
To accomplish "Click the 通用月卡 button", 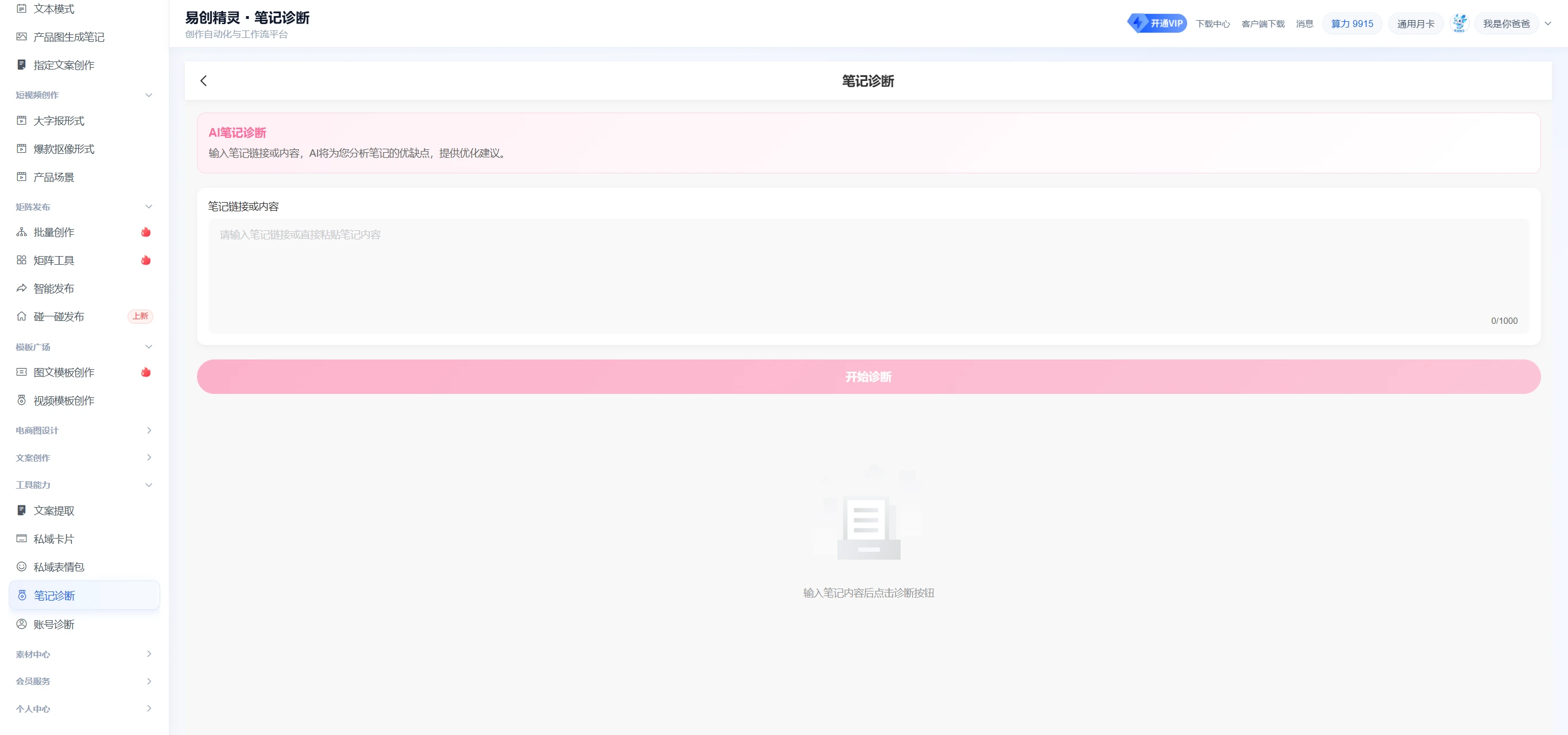I will click(x=1416, y=24).
